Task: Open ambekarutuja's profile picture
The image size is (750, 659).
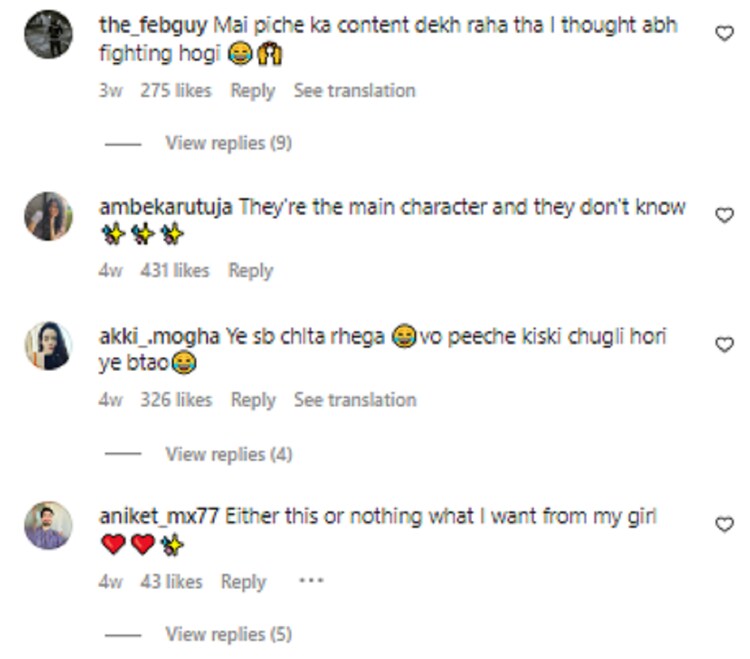Action: (48, 216)
